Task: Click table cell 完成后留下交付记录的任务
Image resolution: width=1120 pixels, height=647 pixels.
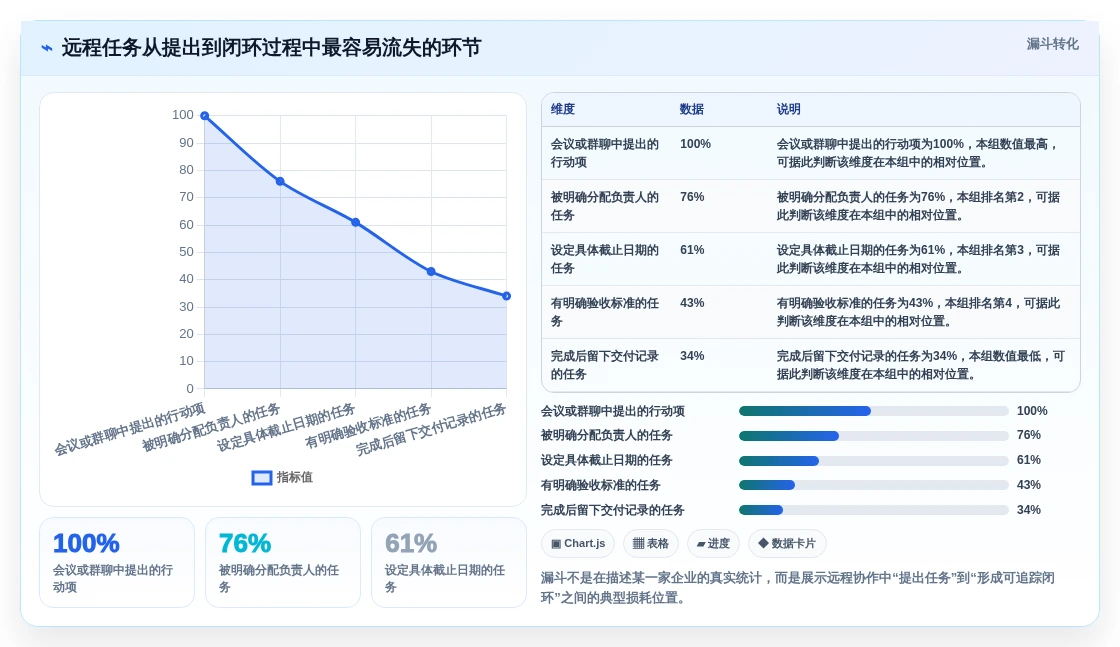Action: (x=605, y=365)
